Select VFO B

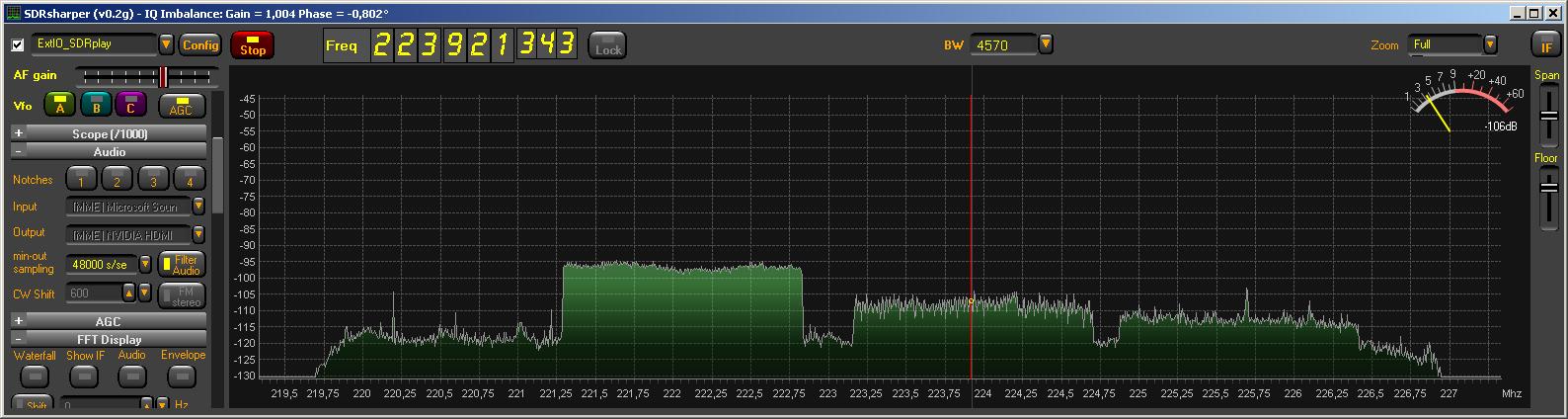(96, 104)
